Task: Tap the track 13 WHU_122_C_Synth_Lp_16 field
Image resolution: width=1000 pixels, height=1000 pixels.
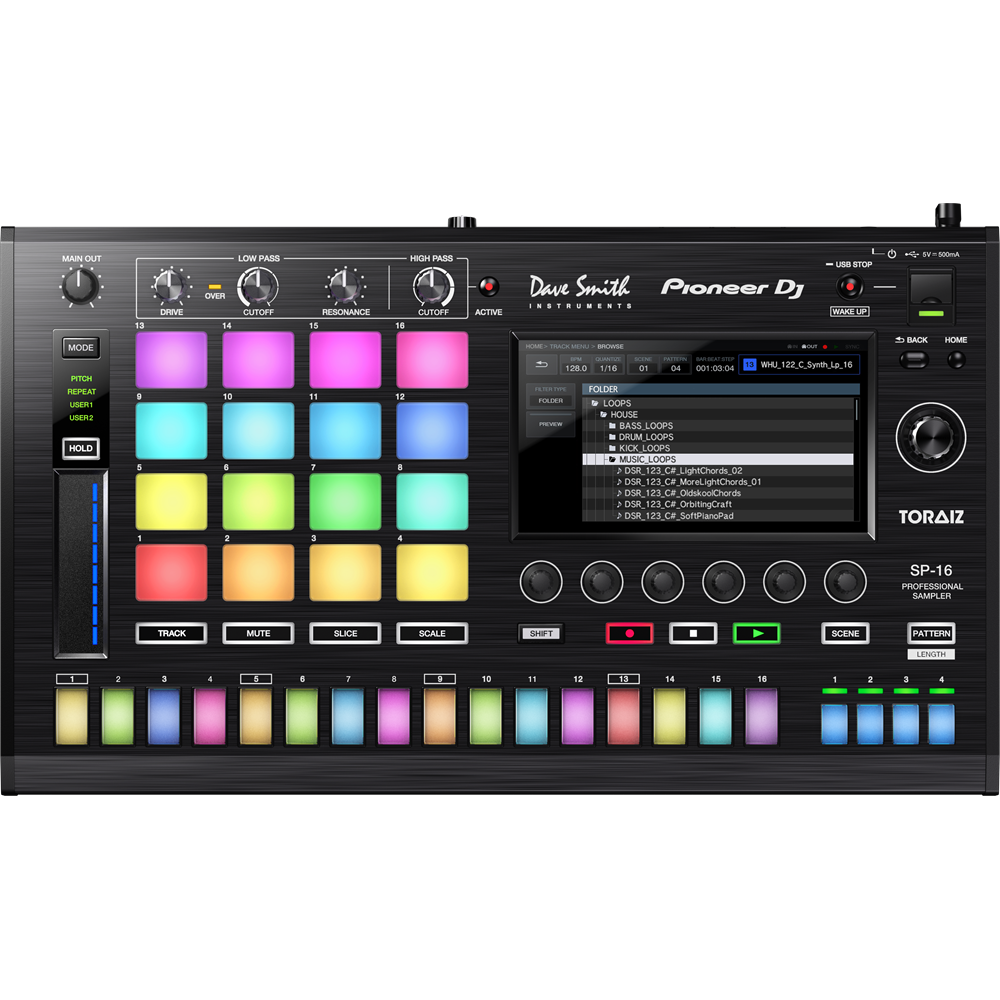Action: (x=799, y=365)
